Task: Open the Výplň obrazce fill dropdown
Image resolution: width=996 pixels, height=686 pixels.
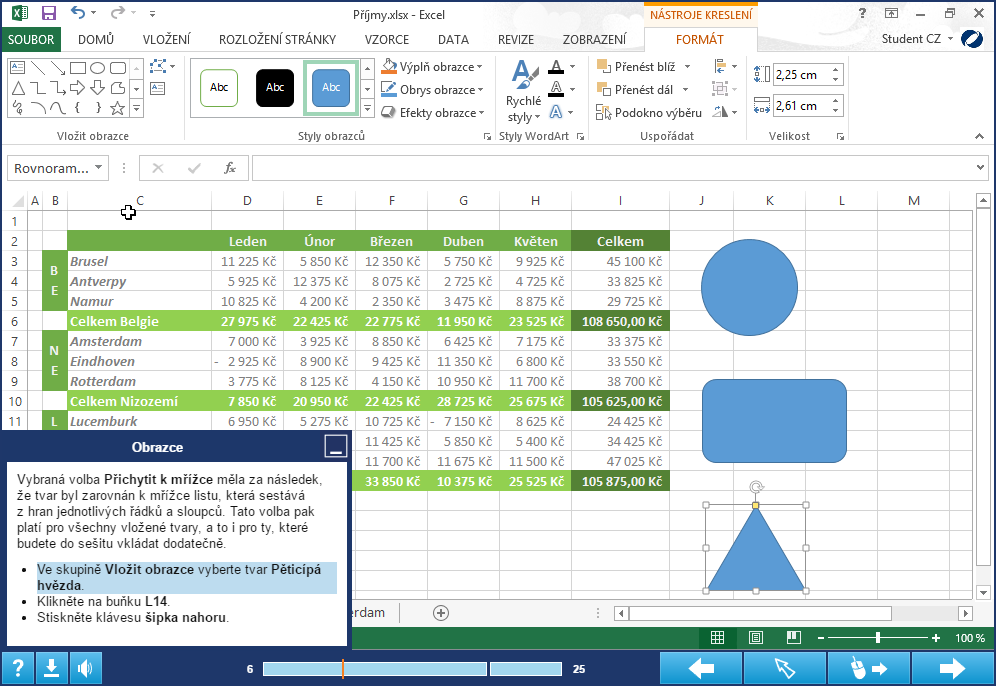Action: pos(432,67)
